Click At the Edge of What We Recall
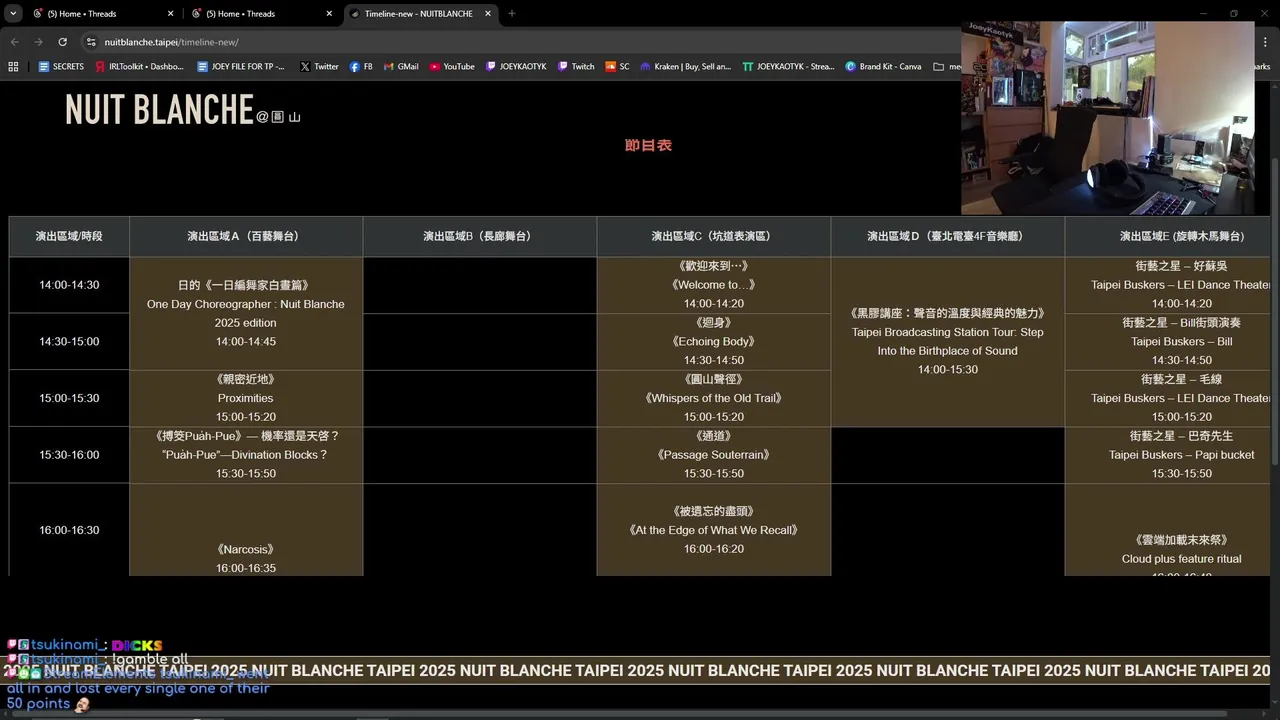 click(714, 530)
